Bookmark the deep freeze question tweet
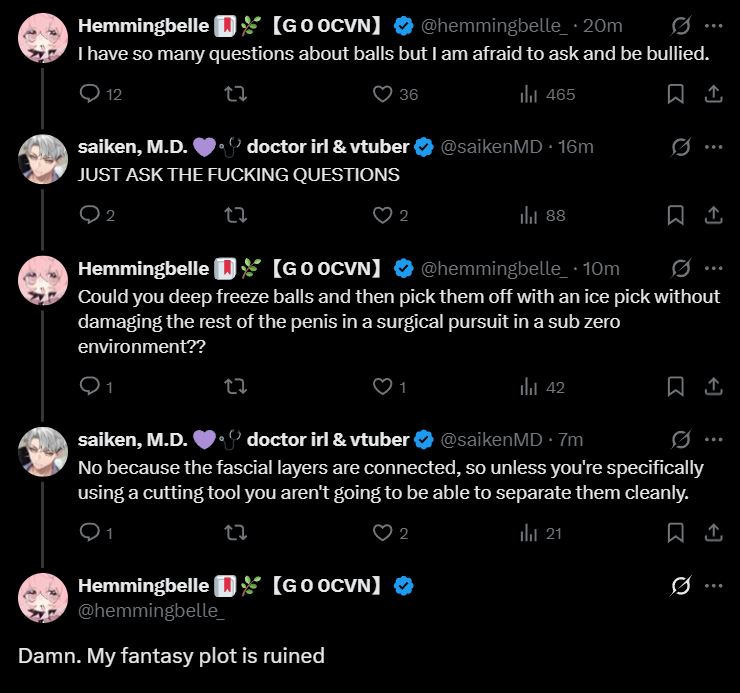This screenshot has width=740, height=693. [x=675, y=387]
